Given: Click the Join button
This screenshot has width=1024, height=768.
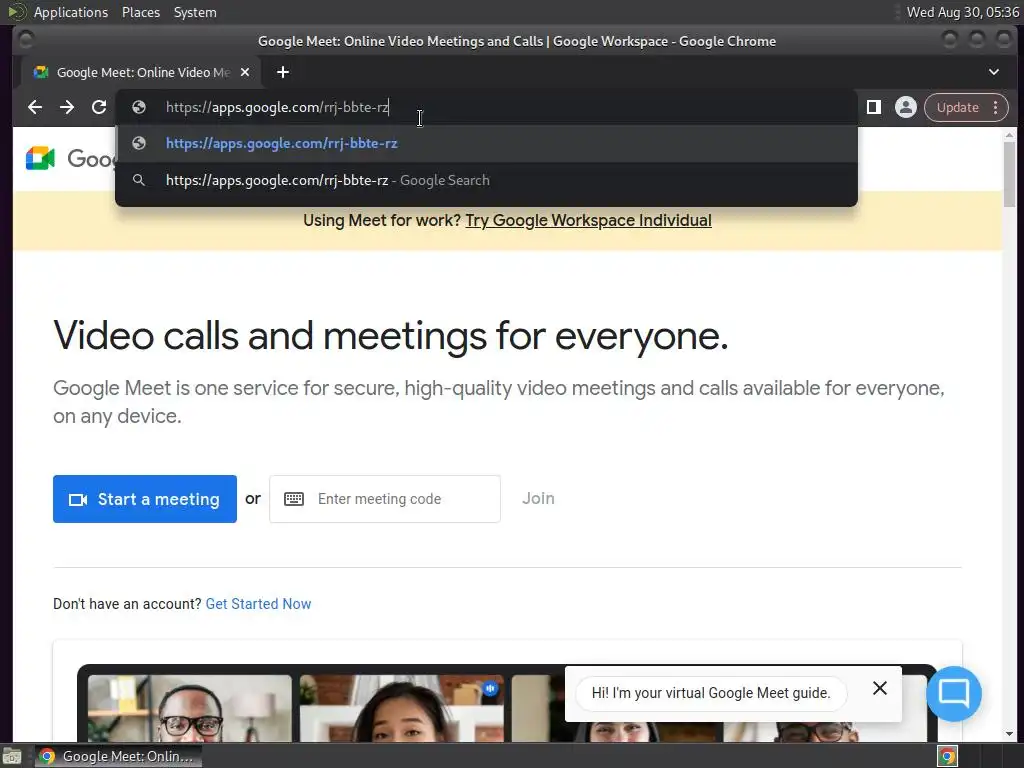Looking at the screenshot, I should point(538,498).
